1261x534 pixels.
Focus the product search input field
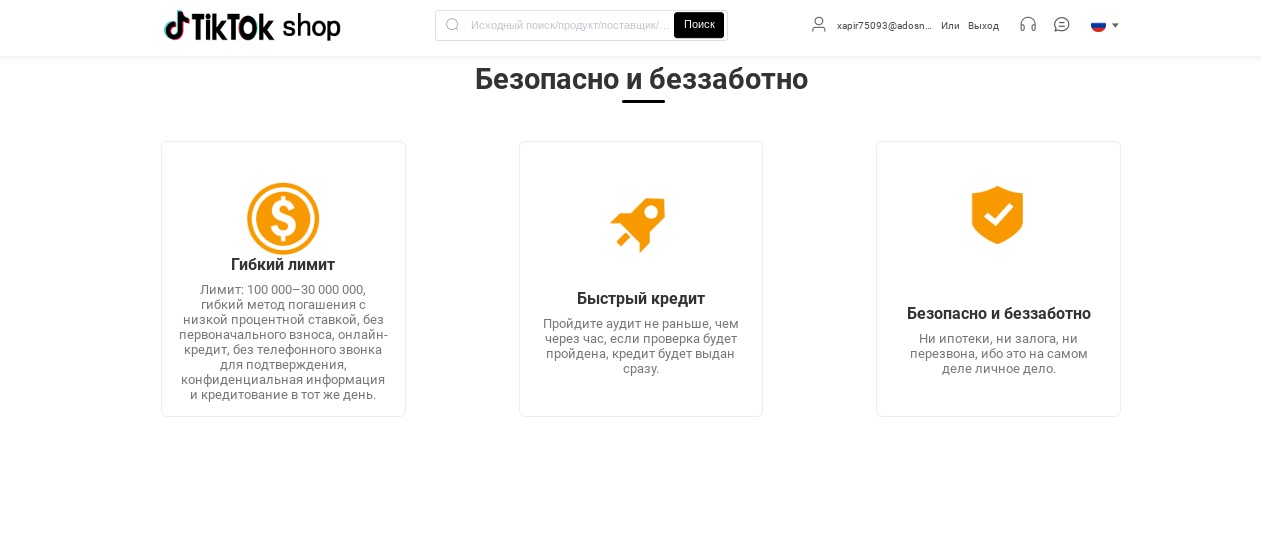tap(570, 25)
